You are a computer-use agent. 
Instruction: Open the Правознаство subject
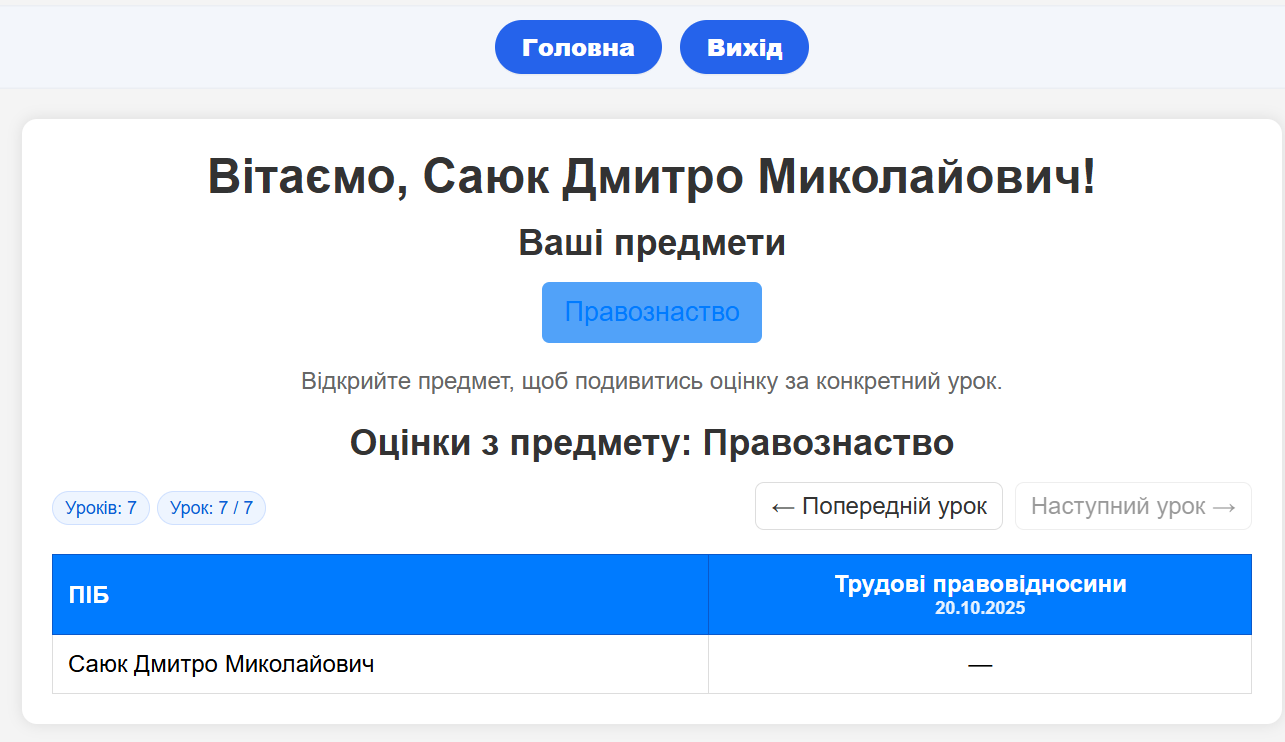tap(651, 312)
